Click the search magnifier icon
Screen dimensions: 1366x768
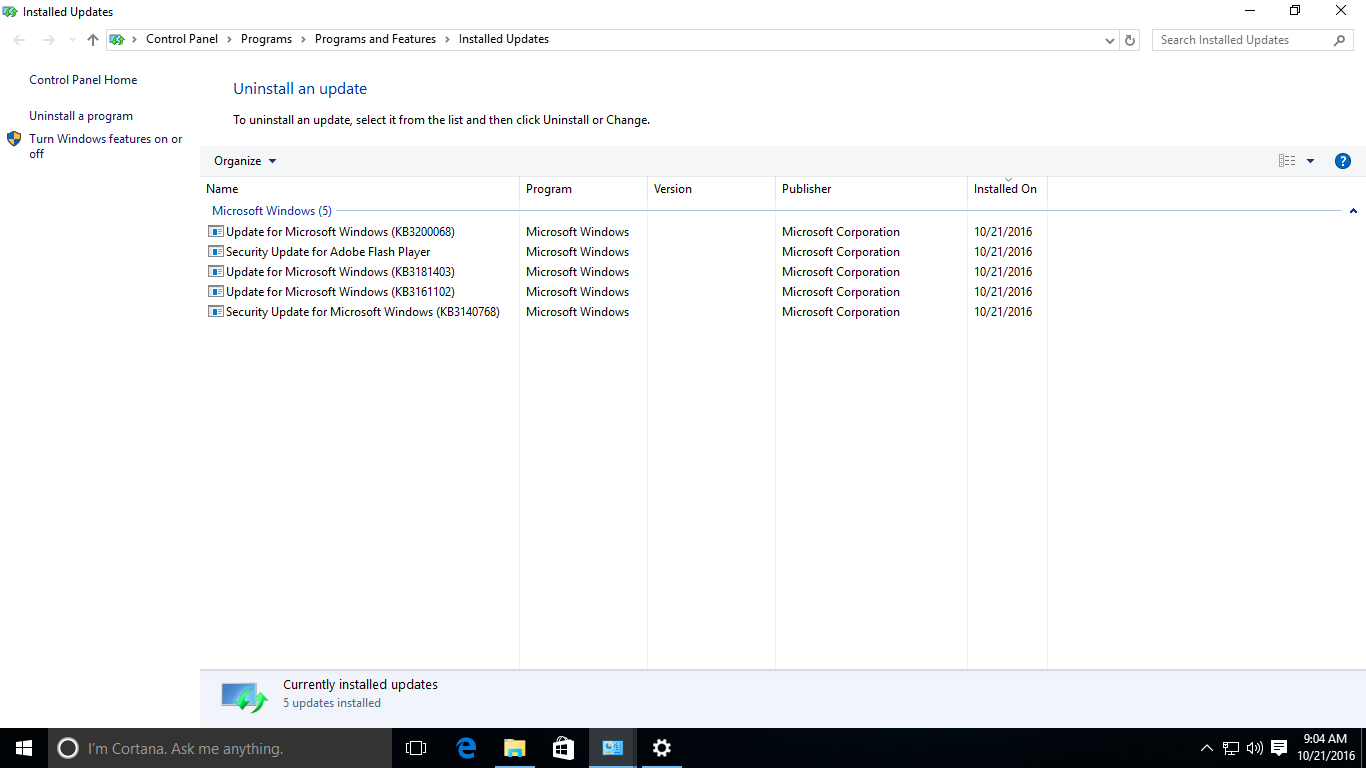(x=1340, y=40)
